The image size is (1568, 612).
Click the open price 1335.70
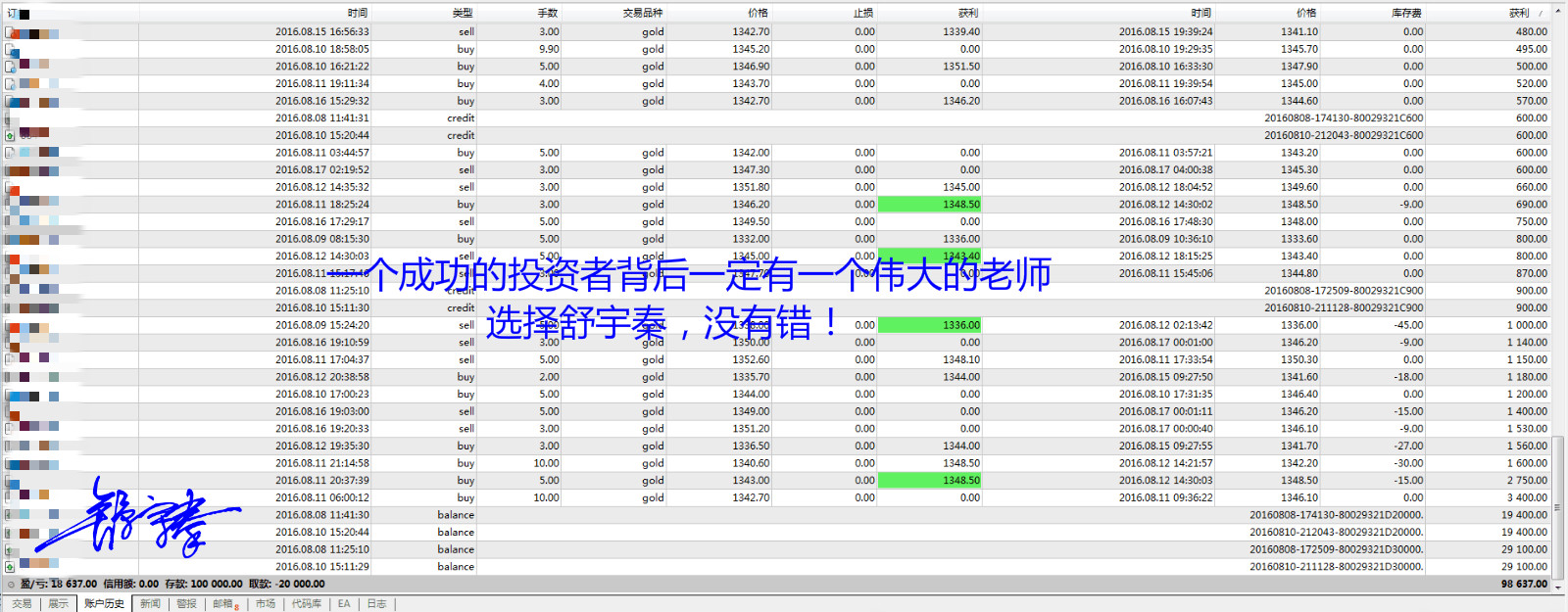click(751, 377)
